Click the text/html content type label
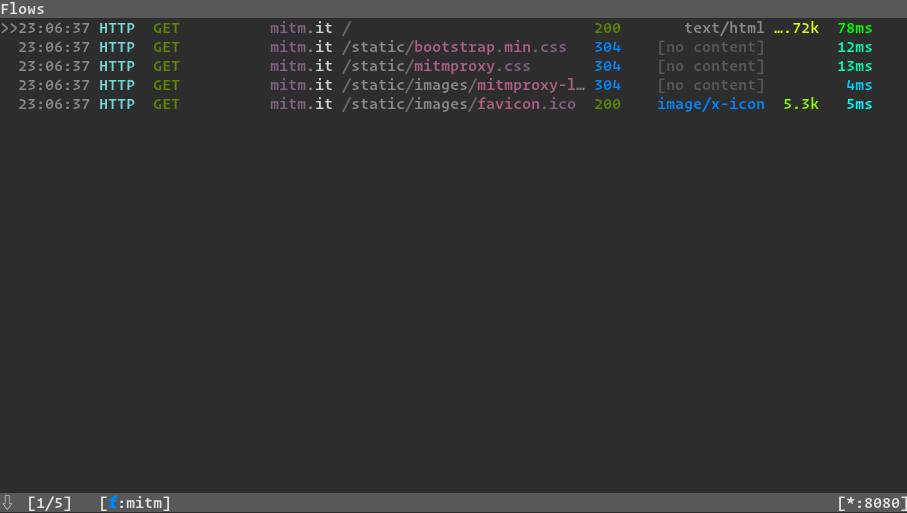This screenshot has width=907, height=513. click(724, 29)
